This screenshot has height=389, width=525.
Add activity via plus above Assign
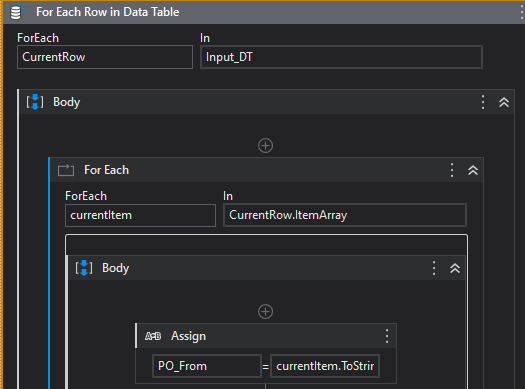pos(266,312)
